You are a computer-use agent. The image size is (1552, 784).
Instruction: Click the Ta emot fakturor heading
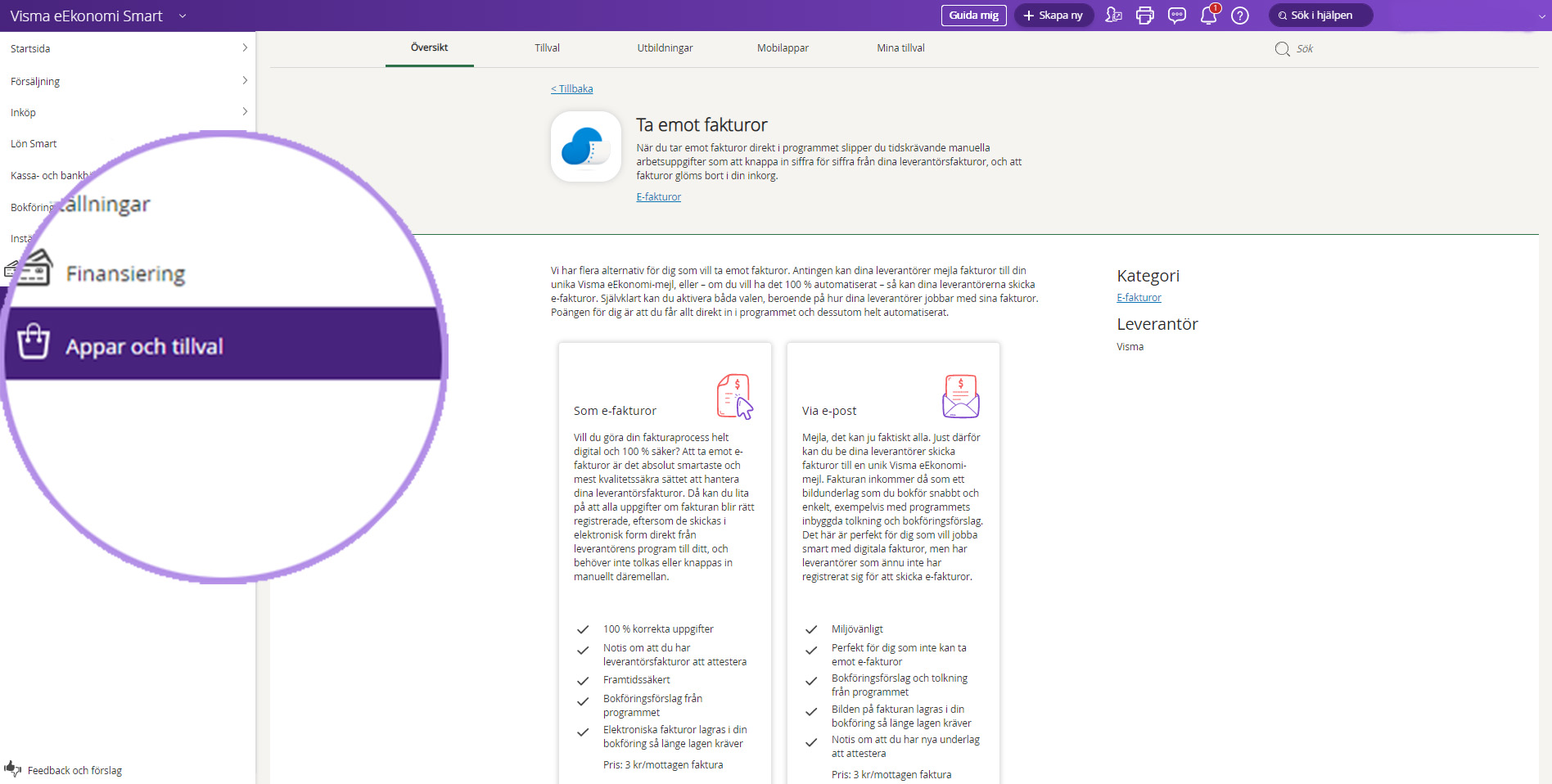pos(702,125)
